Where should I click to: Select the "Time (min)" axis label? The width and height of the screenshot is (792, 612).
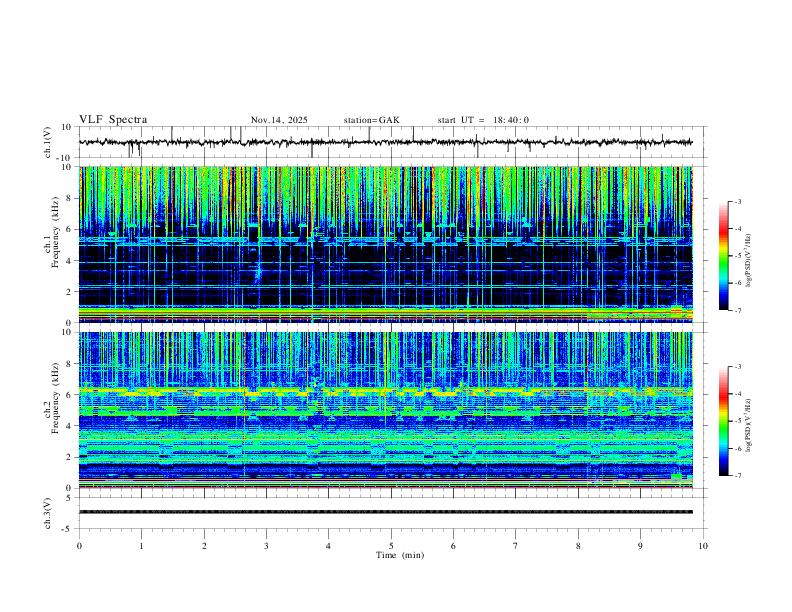pyautogui.click(x=400, y=555)
